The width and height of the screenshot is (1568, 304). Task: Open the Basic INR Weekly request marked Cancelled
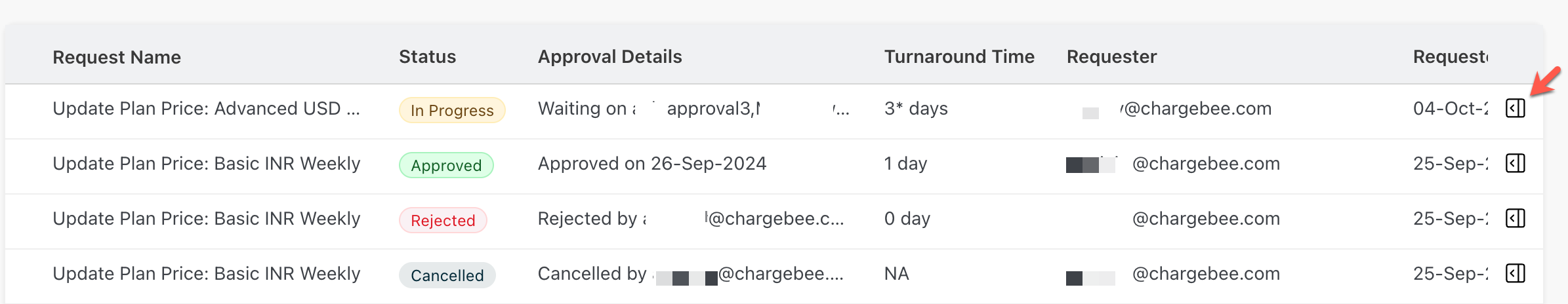pos(206,274)
